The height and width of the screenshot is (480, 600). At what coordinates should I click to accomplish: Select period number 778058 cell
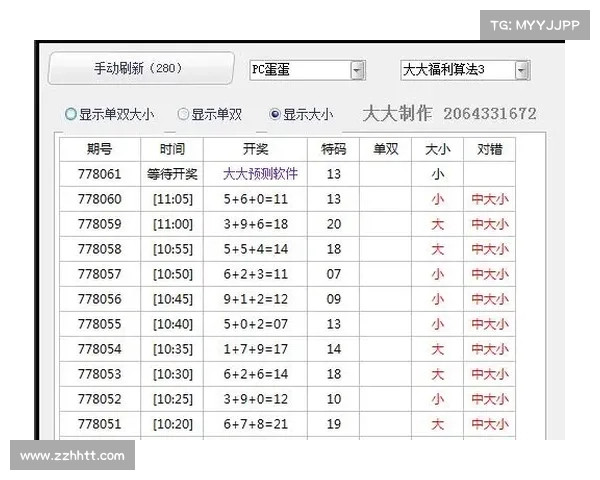[x=100, y=249]
